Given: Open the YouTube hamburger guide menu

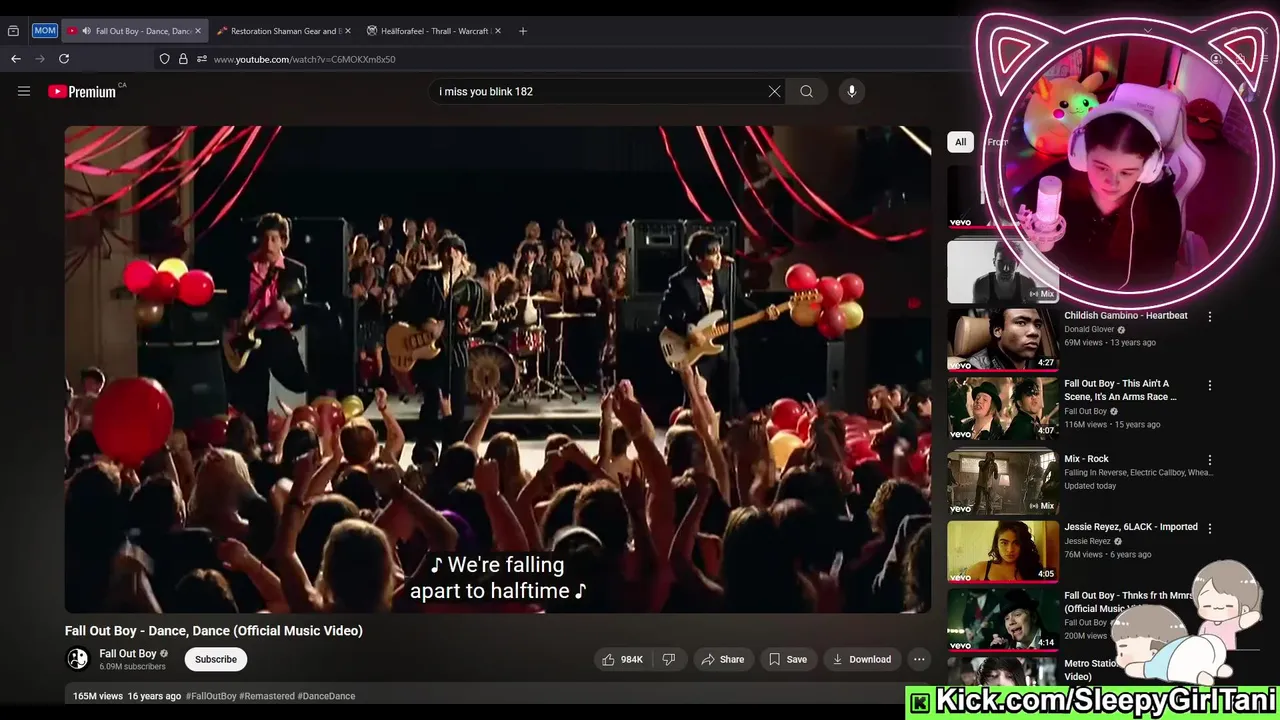Looking at the screenshot, I should point(24,91).
